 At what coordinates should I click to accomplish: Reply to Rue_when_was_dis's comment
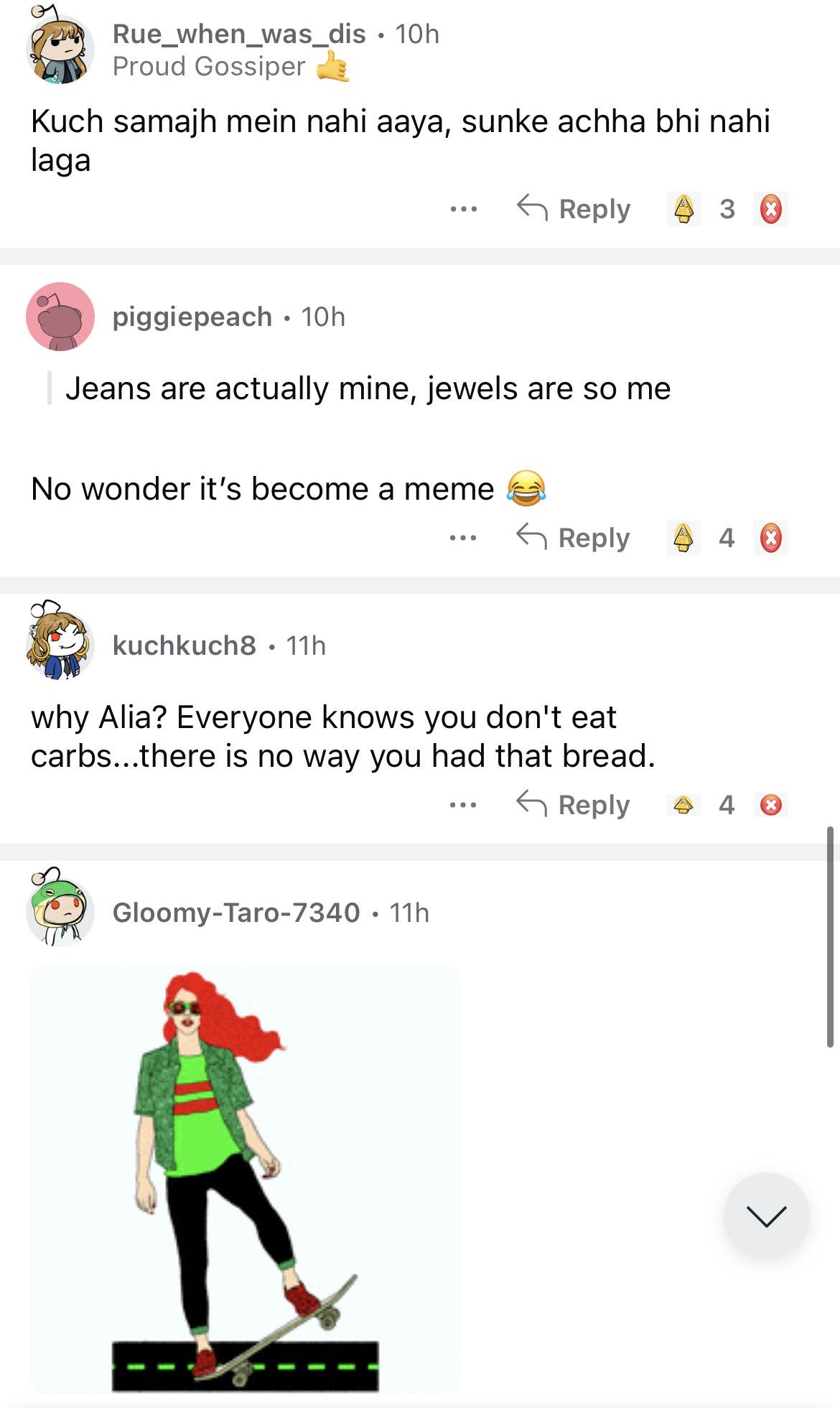pos(574,210)
